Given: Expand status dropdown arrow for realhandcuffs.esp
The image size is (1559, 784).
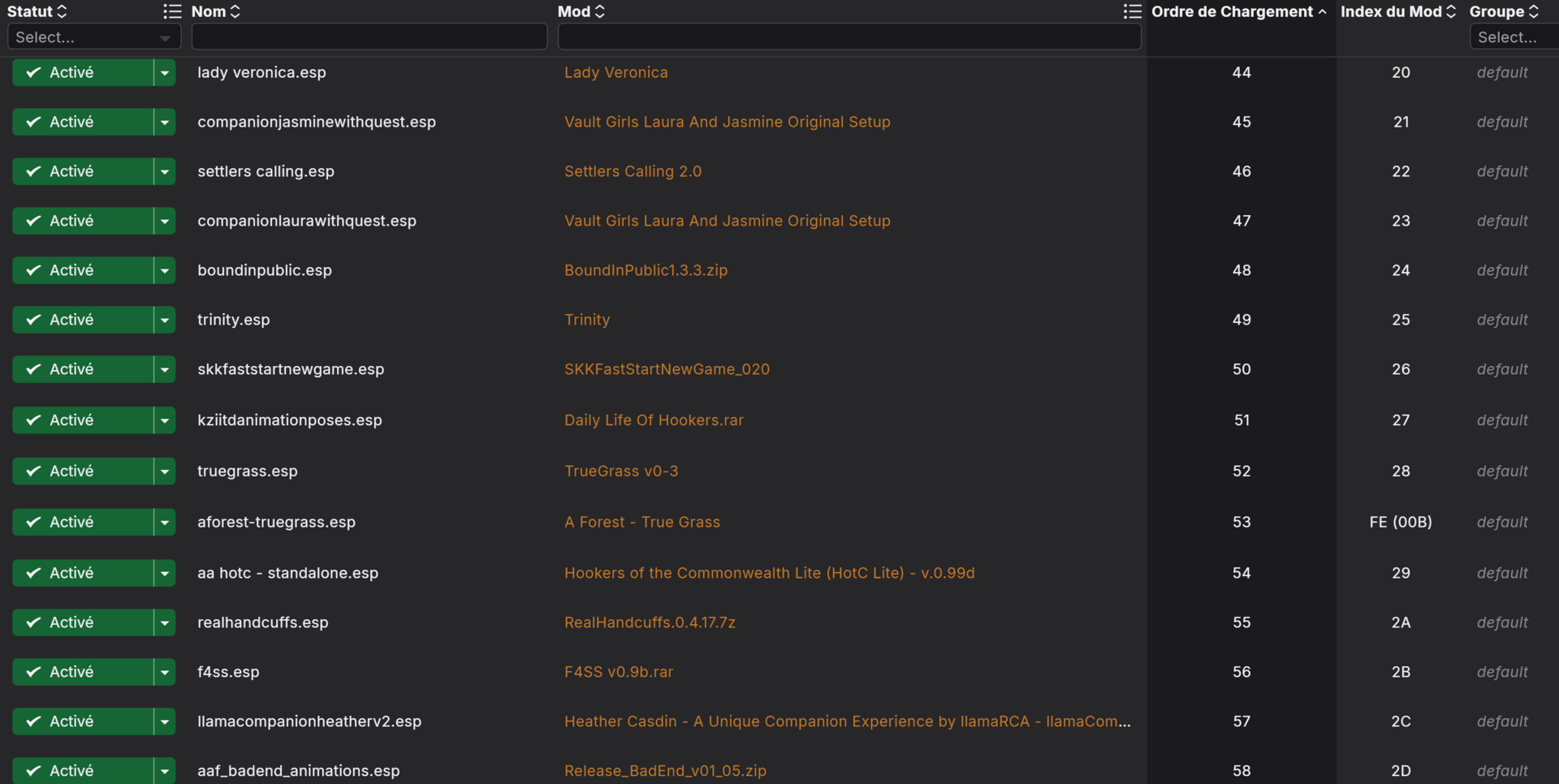Looking at the screenshot, I should pyautogui.click(x=165, y=622).
